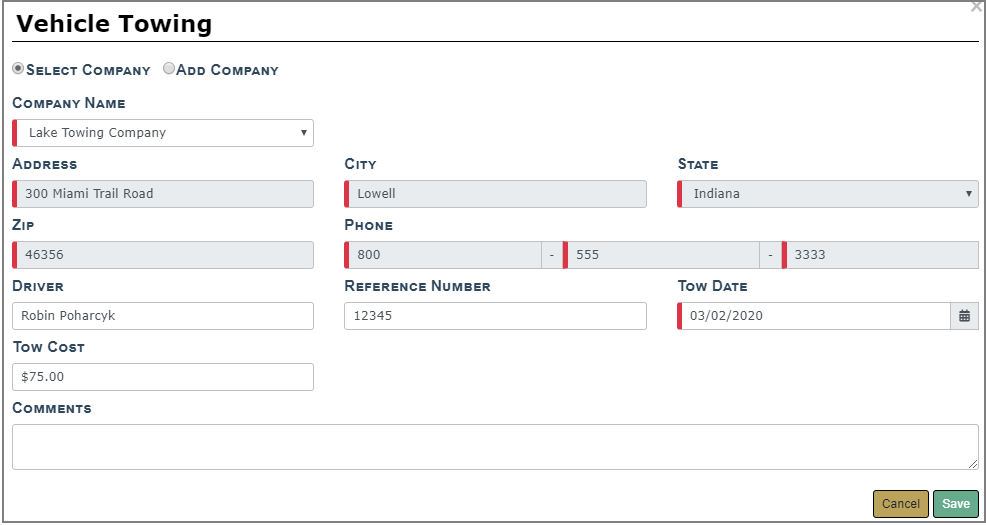Click the Address field
Viewport: 986px width, 525px height.
point(163,194)
